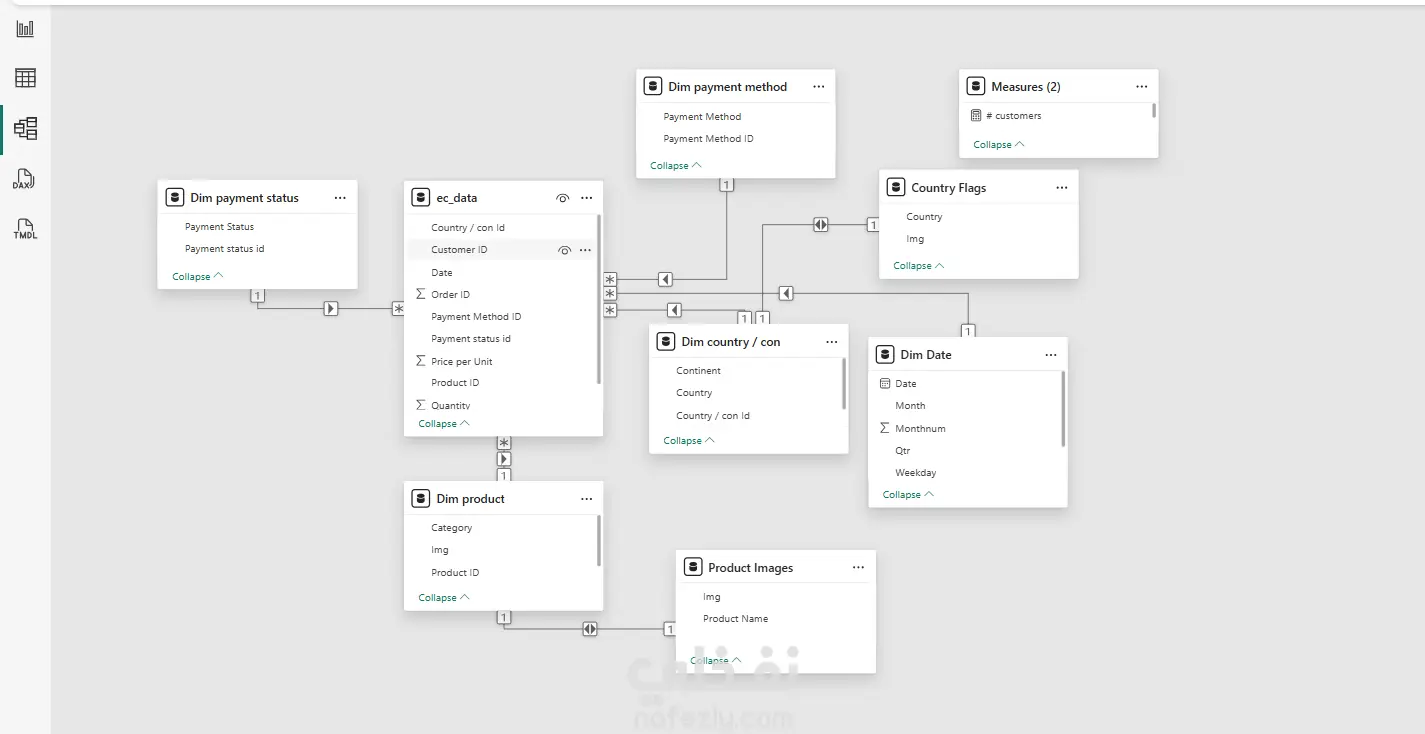
Task: Select the Continent field in Dim country
Action: [698, 371]
